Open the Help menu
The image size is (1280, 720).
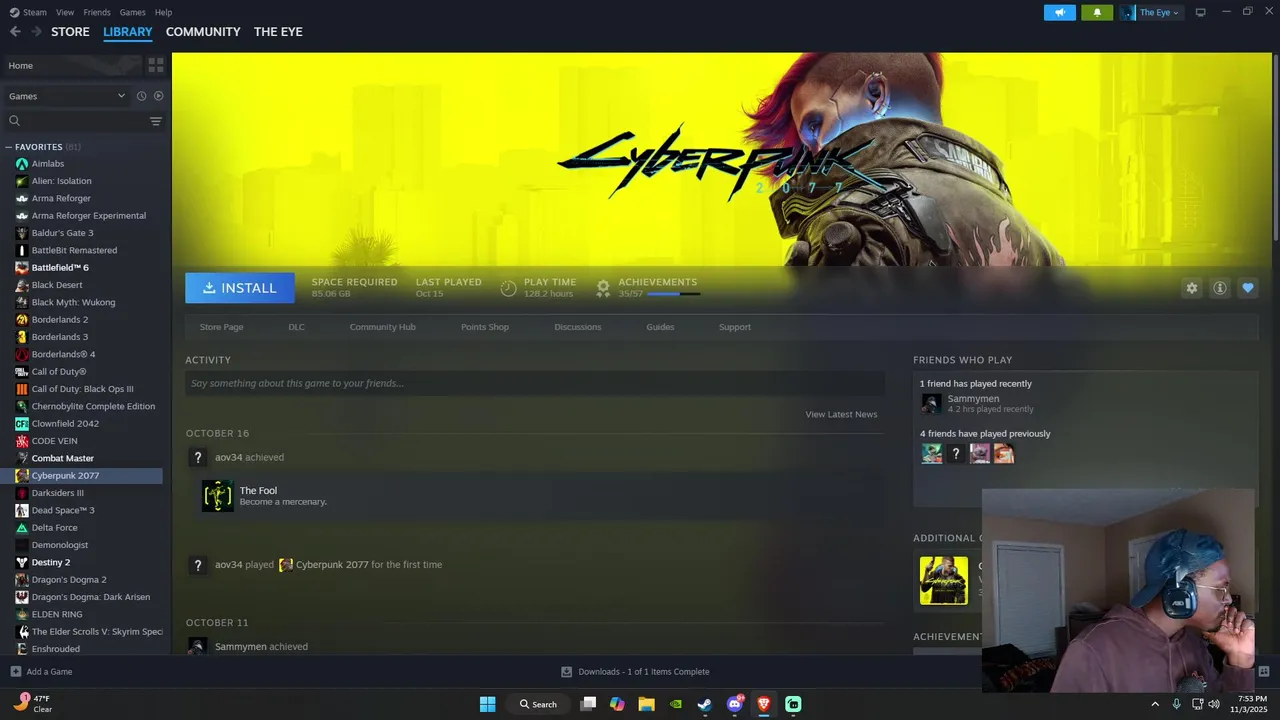pos(163,12)
